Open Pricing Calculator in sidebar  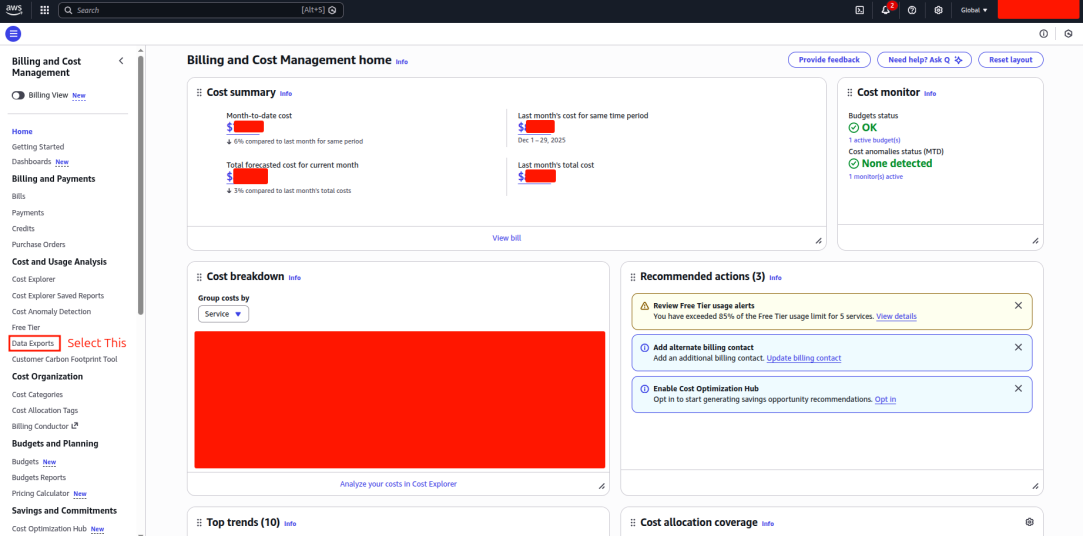pos(41,494)
